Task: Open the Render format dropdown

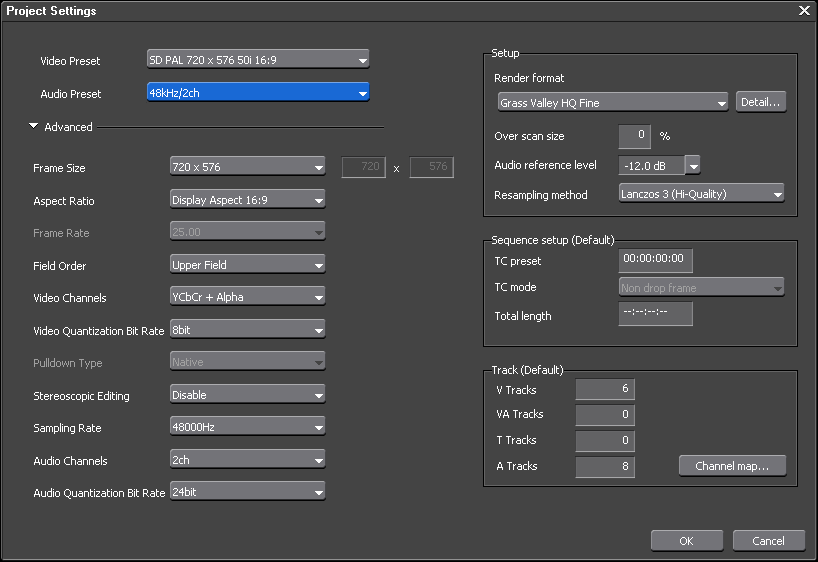Action: pos(612,102)
